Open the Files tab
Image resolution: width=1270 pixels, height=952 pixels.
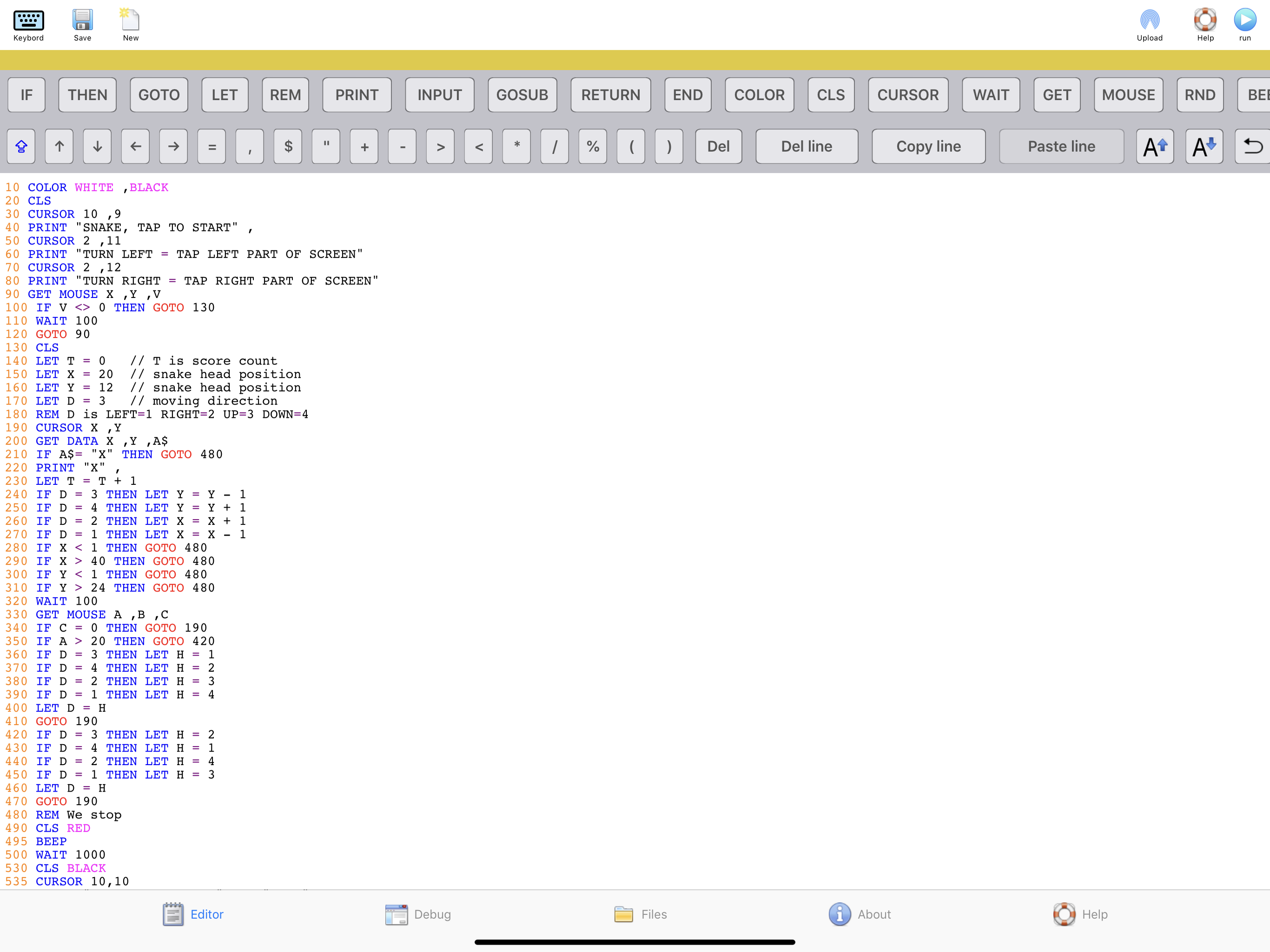click(640, 914)
